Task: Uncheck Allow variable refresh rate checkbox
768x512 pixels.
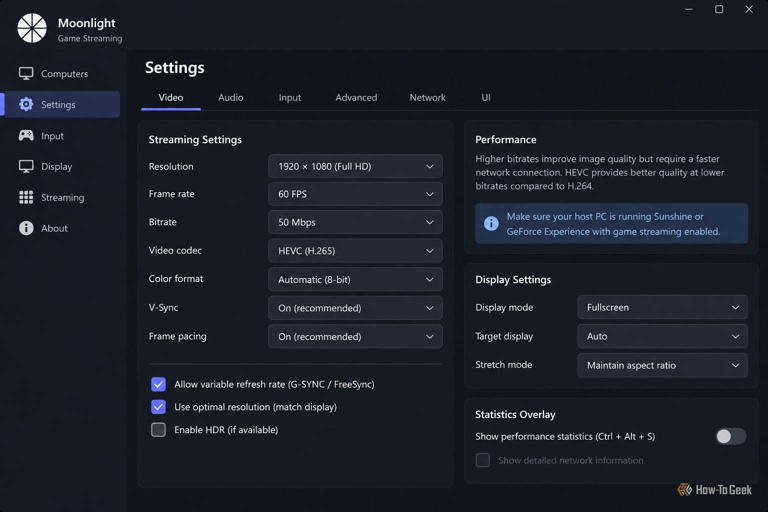Action: point(158,384)
